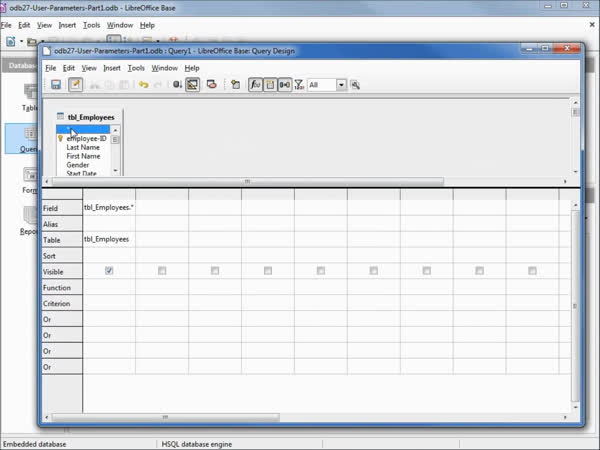Check Visible box in ninth grid column
Viewport: 600px width, 450px height.
(x=532, y=271)
